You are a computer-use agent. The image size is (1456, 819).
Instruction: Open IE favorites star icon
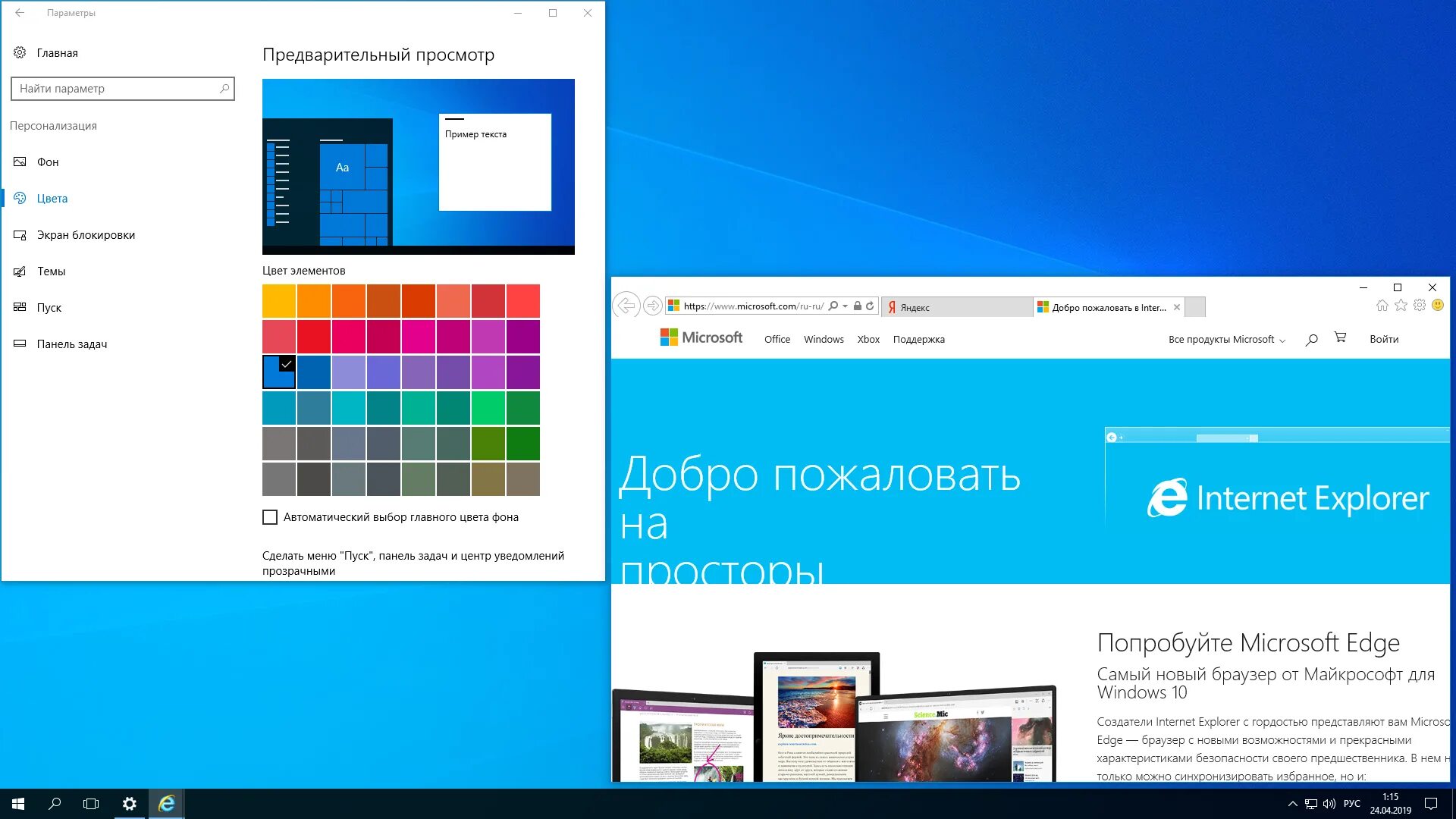coord(1401,306)
